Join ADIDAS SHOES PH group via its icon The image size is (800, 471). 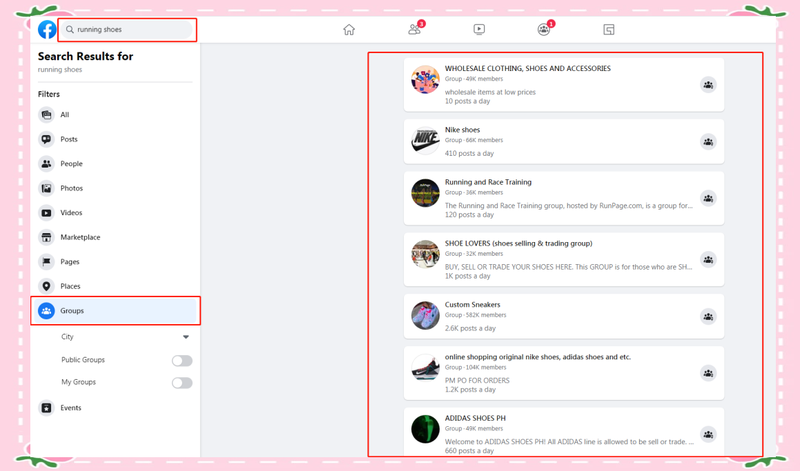click(x=708, y=434)
